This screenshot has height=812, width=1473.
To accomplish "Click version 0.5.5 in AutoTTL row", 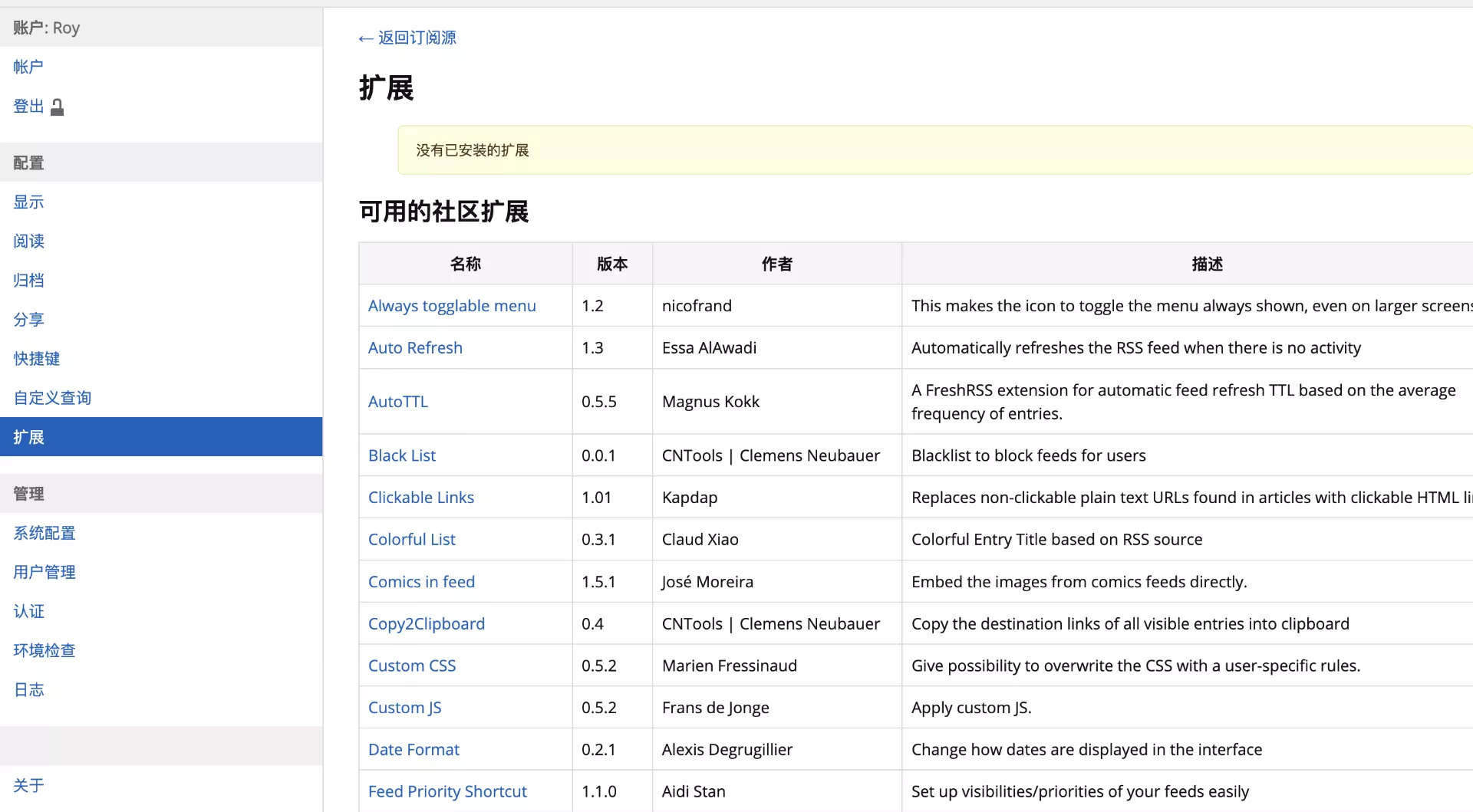I will [x=599, y=402].
